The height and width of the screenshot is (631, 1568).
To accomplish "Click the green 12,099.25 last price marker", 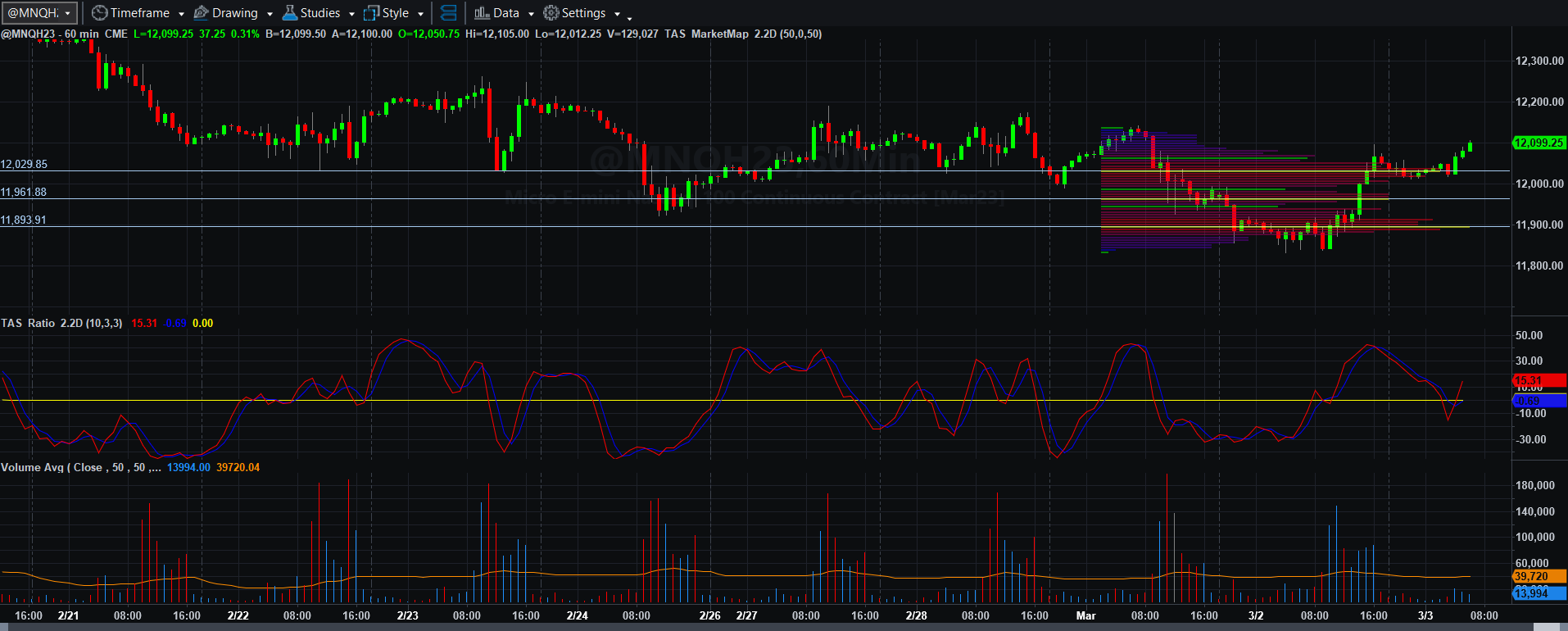I will point(1539,143).
